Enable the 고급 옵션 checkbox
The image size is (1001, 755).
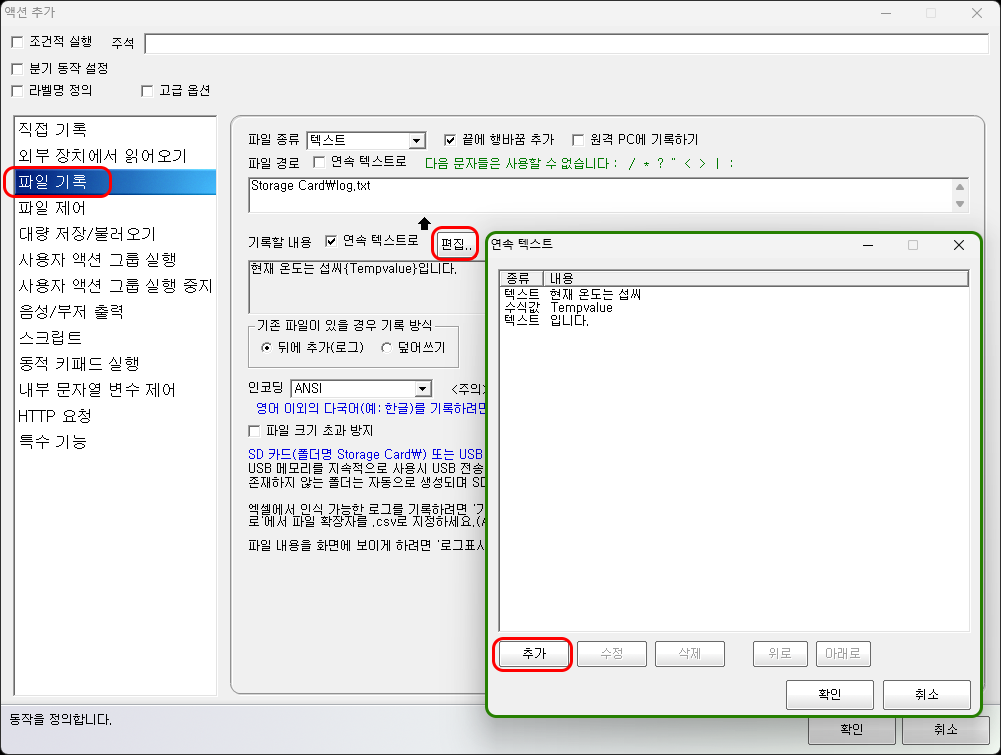click(x=146, y=90)
